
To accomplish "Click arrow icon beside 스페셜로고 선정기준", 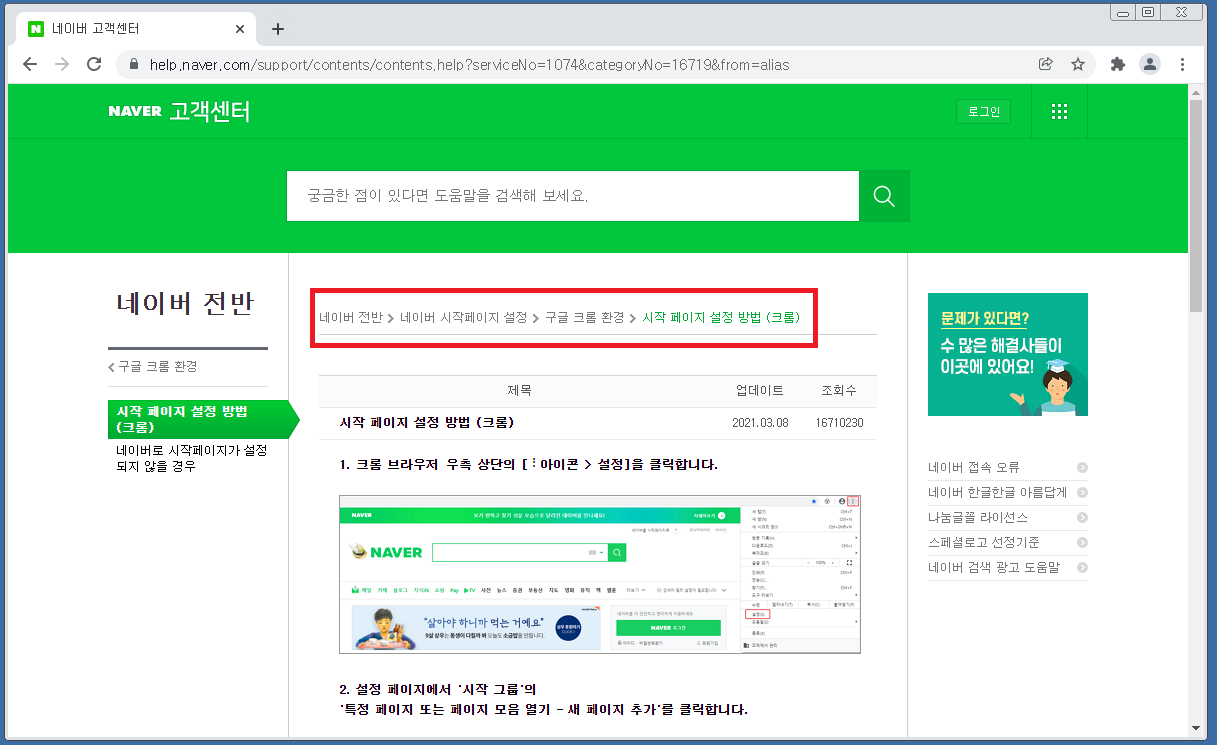I will click(1082, 543).
